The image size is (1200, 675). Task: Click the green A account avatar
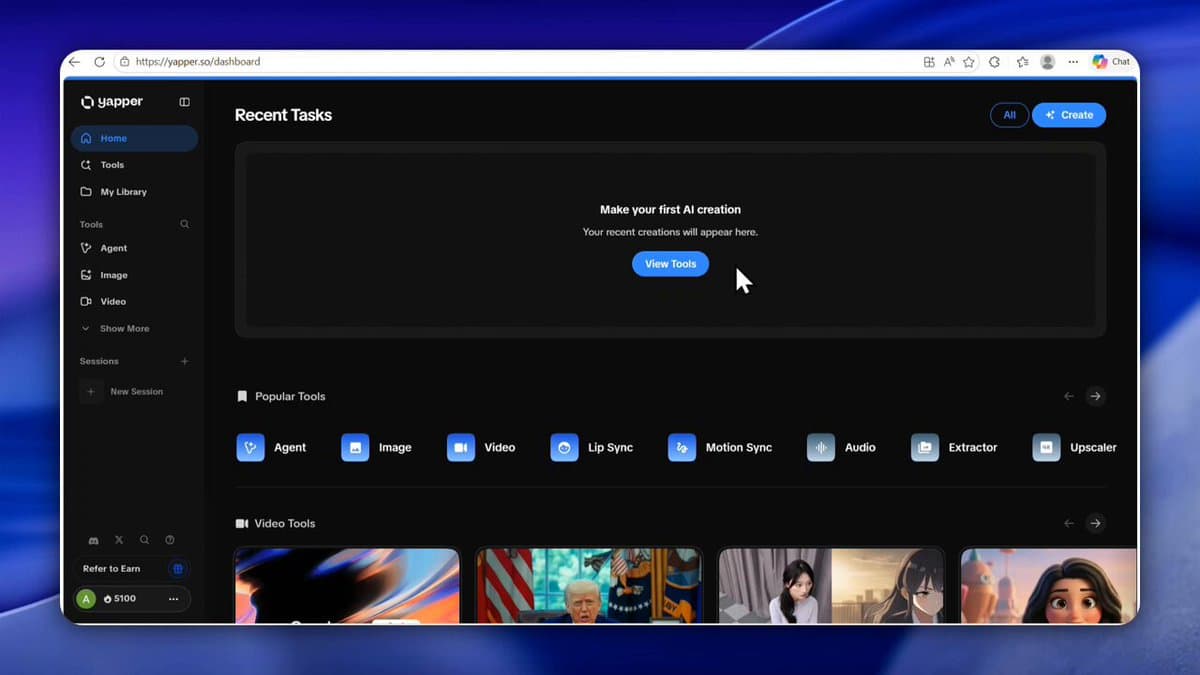pyautogui.click(x=86, y=599)
